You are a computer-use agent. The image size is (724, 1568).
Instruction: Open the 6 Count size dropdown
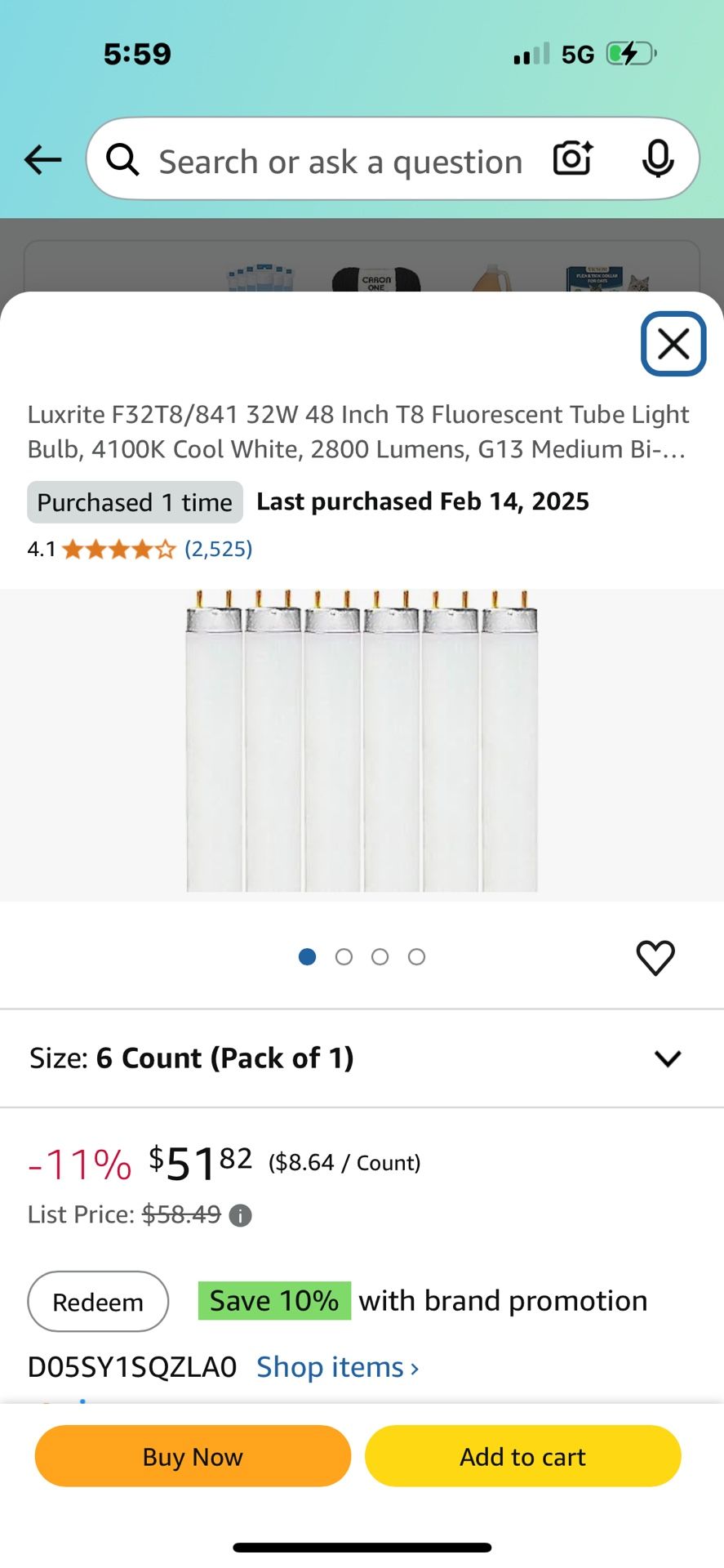[225, 1058]
